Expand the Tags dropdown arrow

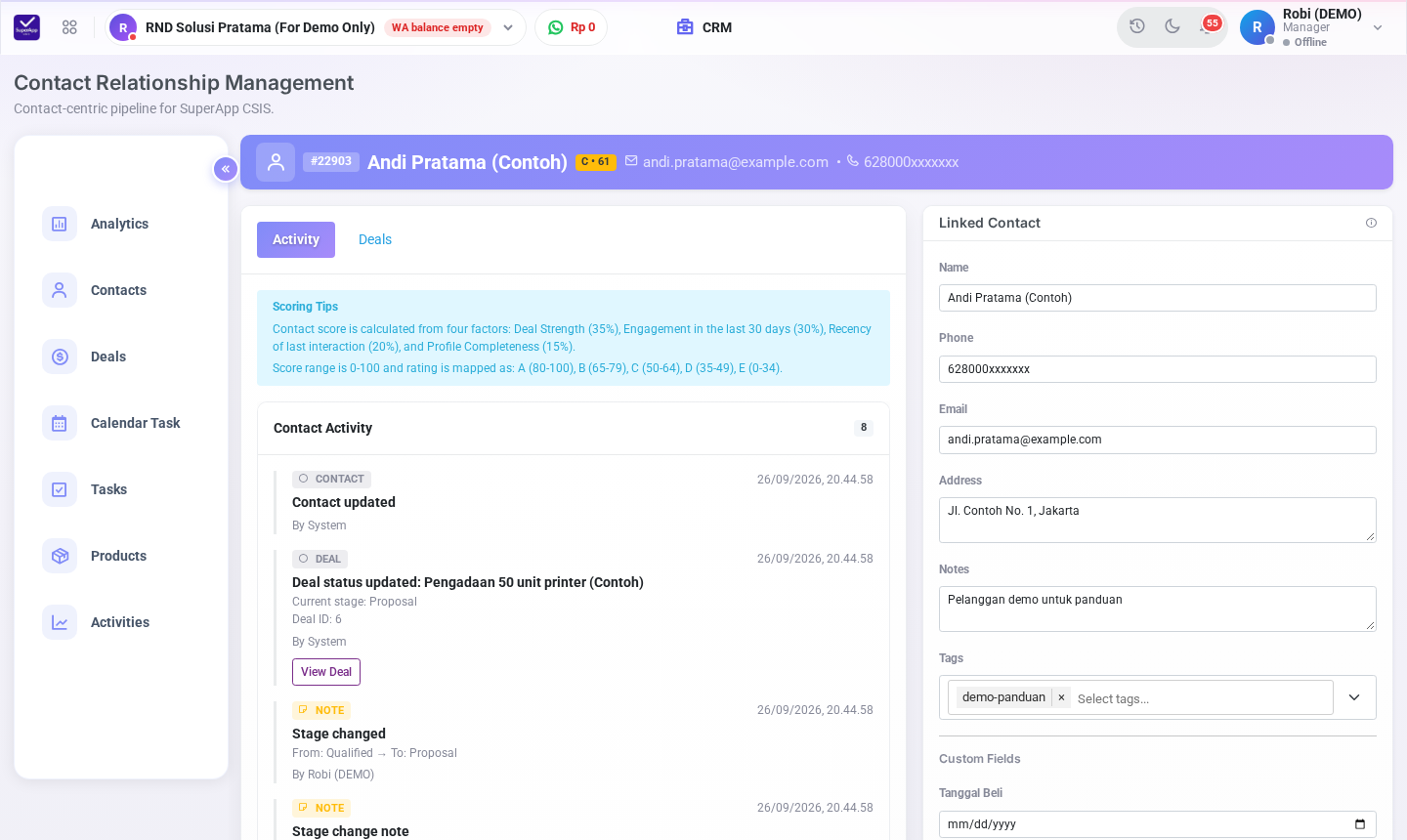pos(1354,697)
